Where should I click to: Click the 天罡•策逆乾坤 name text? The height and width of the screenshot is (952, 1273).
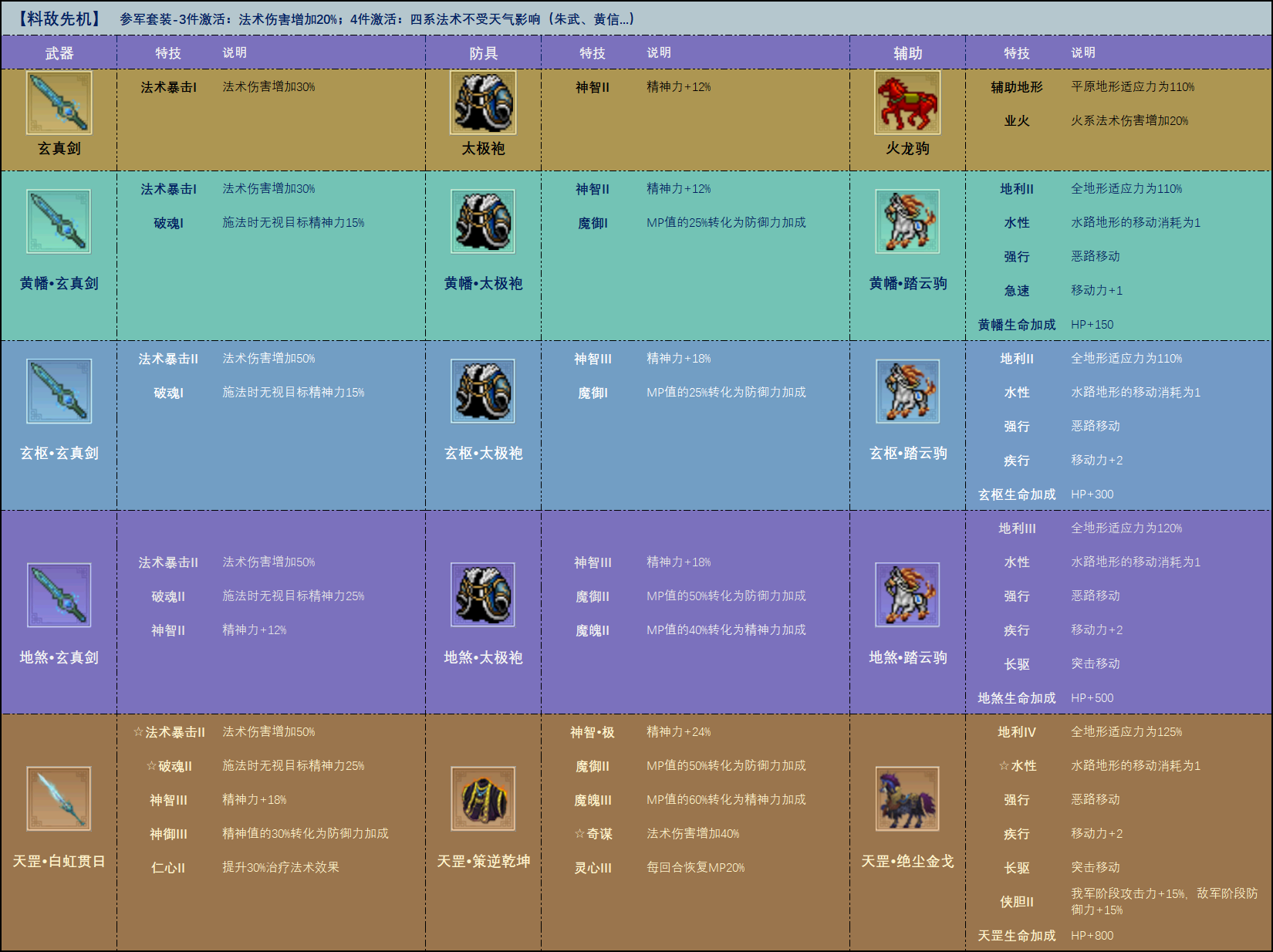(484, 861)
